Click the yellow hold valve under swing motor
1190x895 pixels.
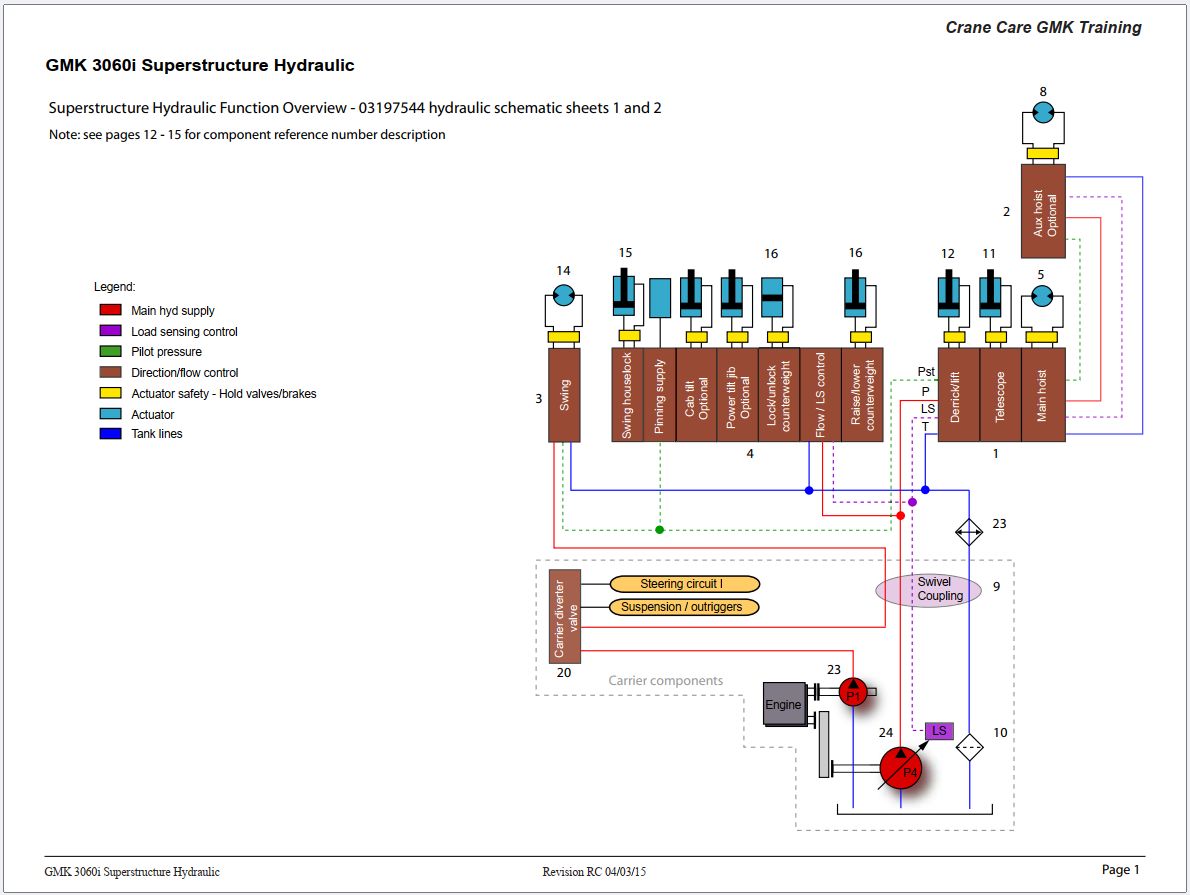point(563,337)
